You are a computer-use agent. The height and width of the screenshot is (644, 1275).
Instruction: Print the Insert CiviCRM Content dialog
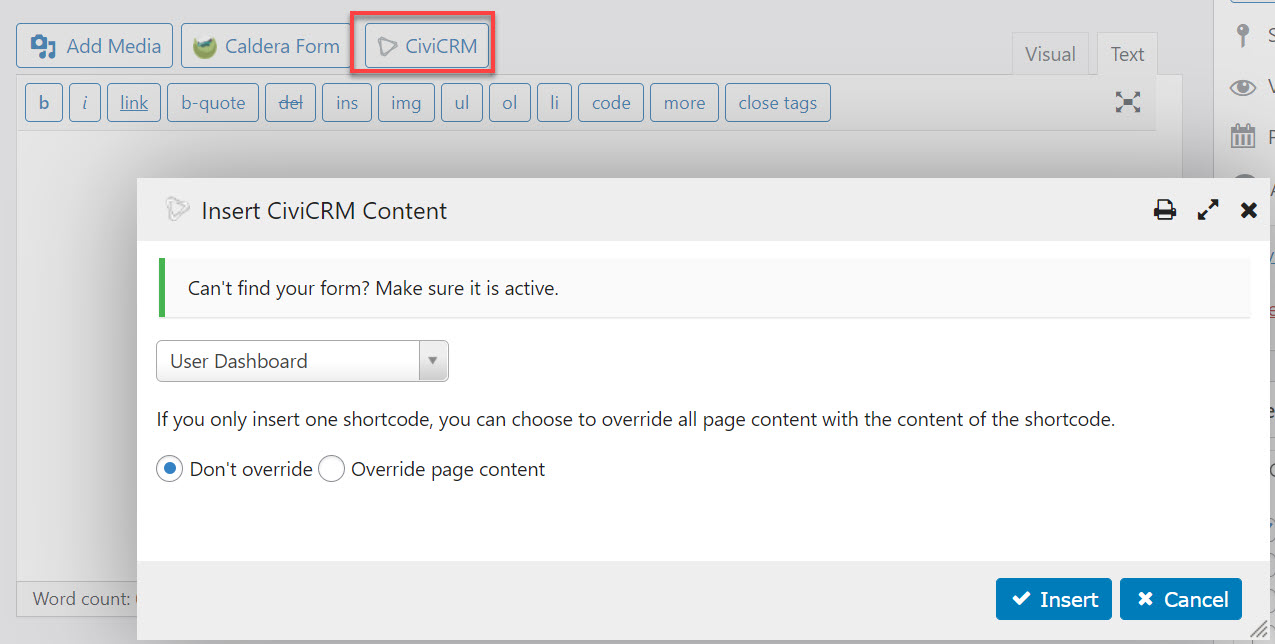(x=1165, y=210)
